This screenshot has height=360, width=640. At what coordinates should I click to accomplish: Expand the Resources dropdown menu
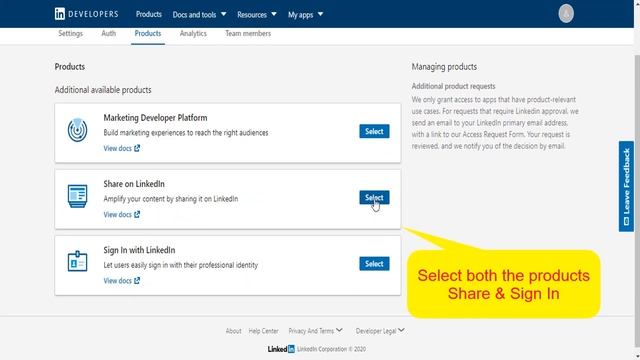(x=257, y=15)
